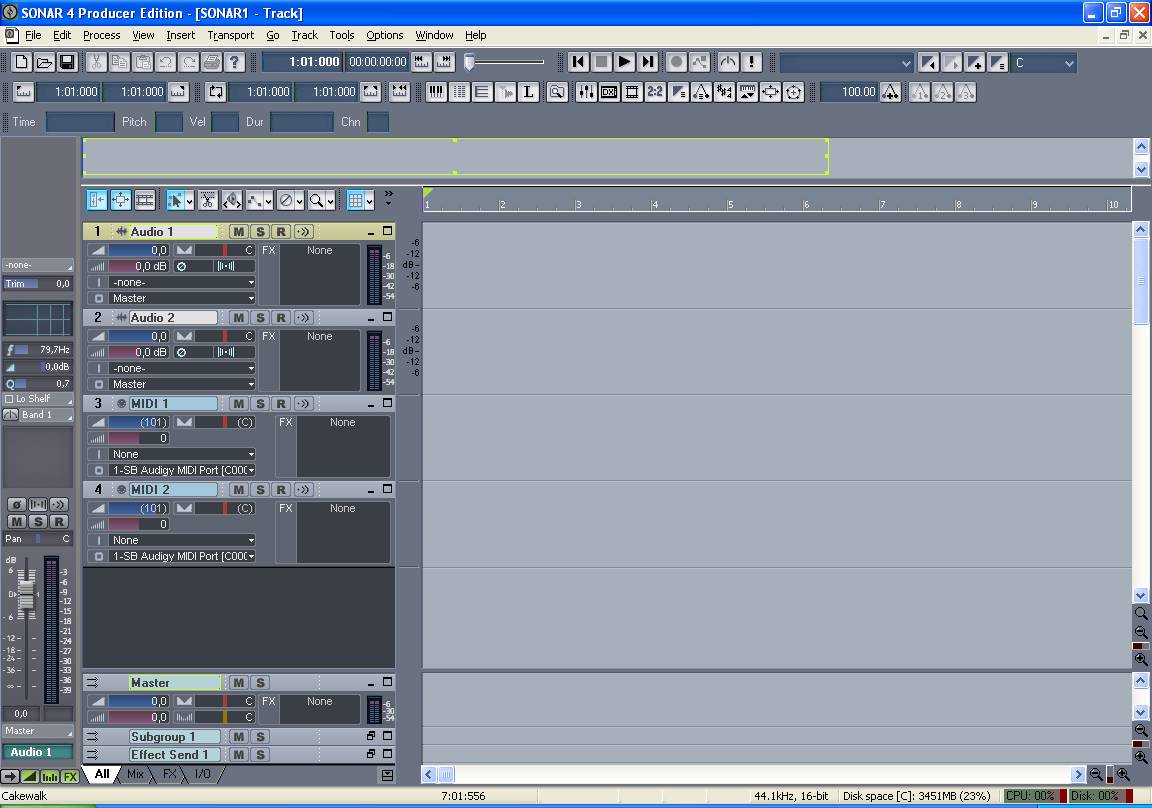
Task: Click the Cut scissors icon
Action: (96, 62)
